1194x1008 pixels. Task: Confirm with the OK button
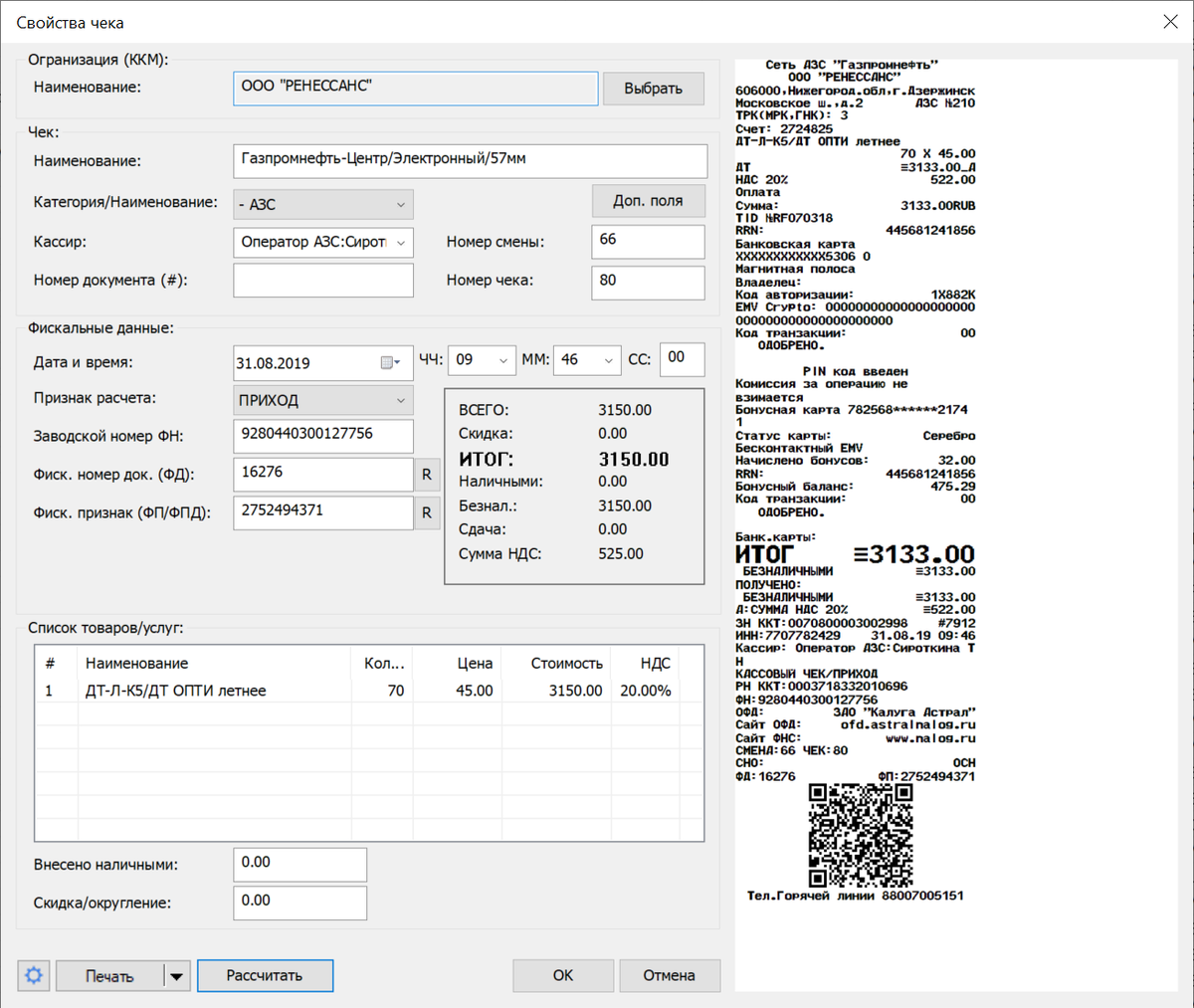[563, 975]
